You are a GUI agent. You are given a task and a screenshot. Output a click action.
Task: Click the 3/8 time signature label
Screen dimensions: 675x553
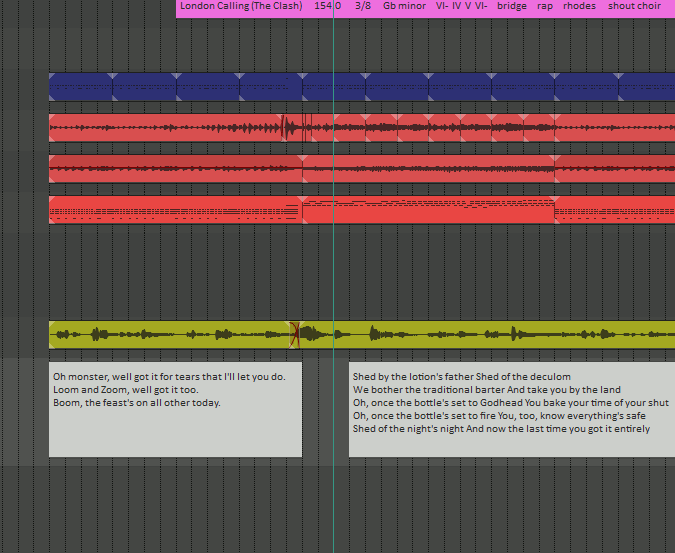pos(362,7)
